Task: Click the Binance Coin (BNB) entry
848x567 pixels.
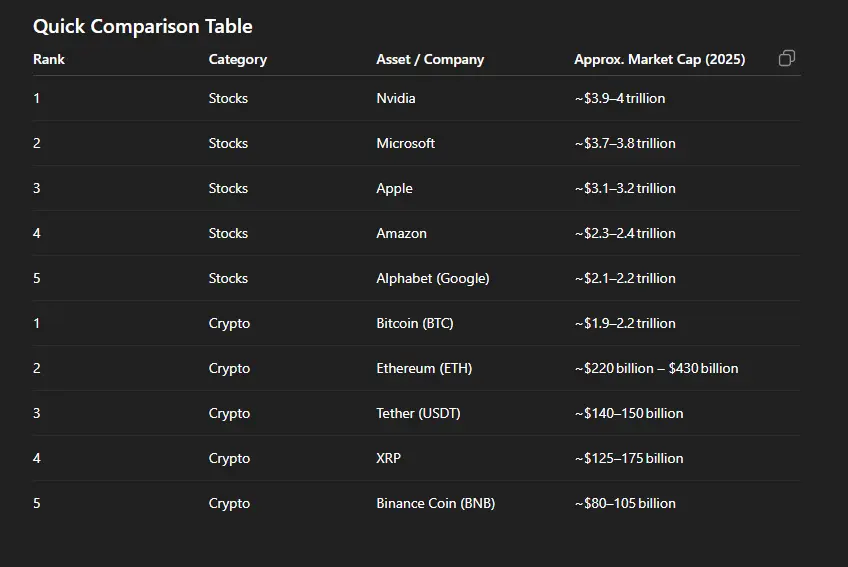Action: pyautogui.click(x=435, y=503)
